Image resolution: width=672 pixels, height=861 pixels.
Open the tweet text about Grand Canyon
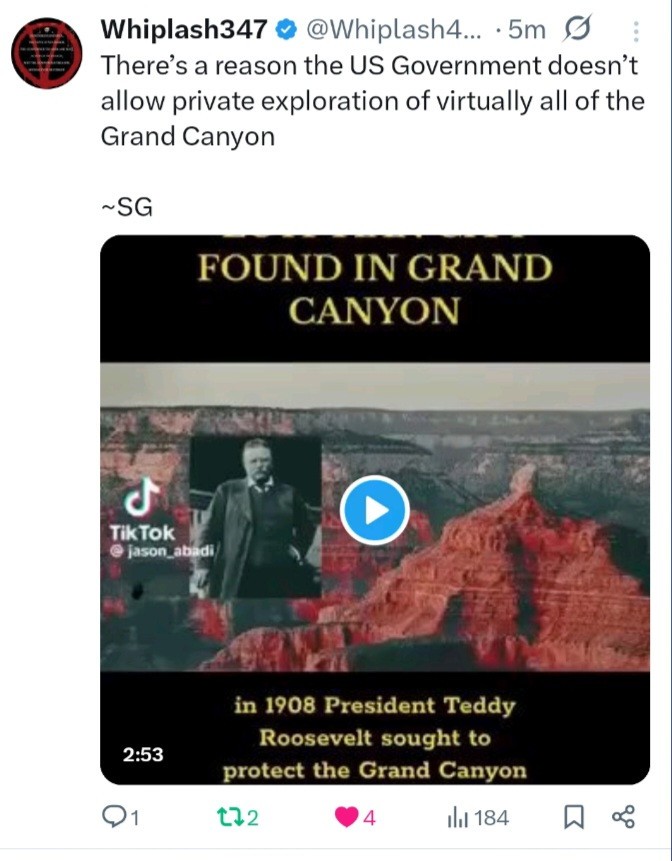coord(372,103)
